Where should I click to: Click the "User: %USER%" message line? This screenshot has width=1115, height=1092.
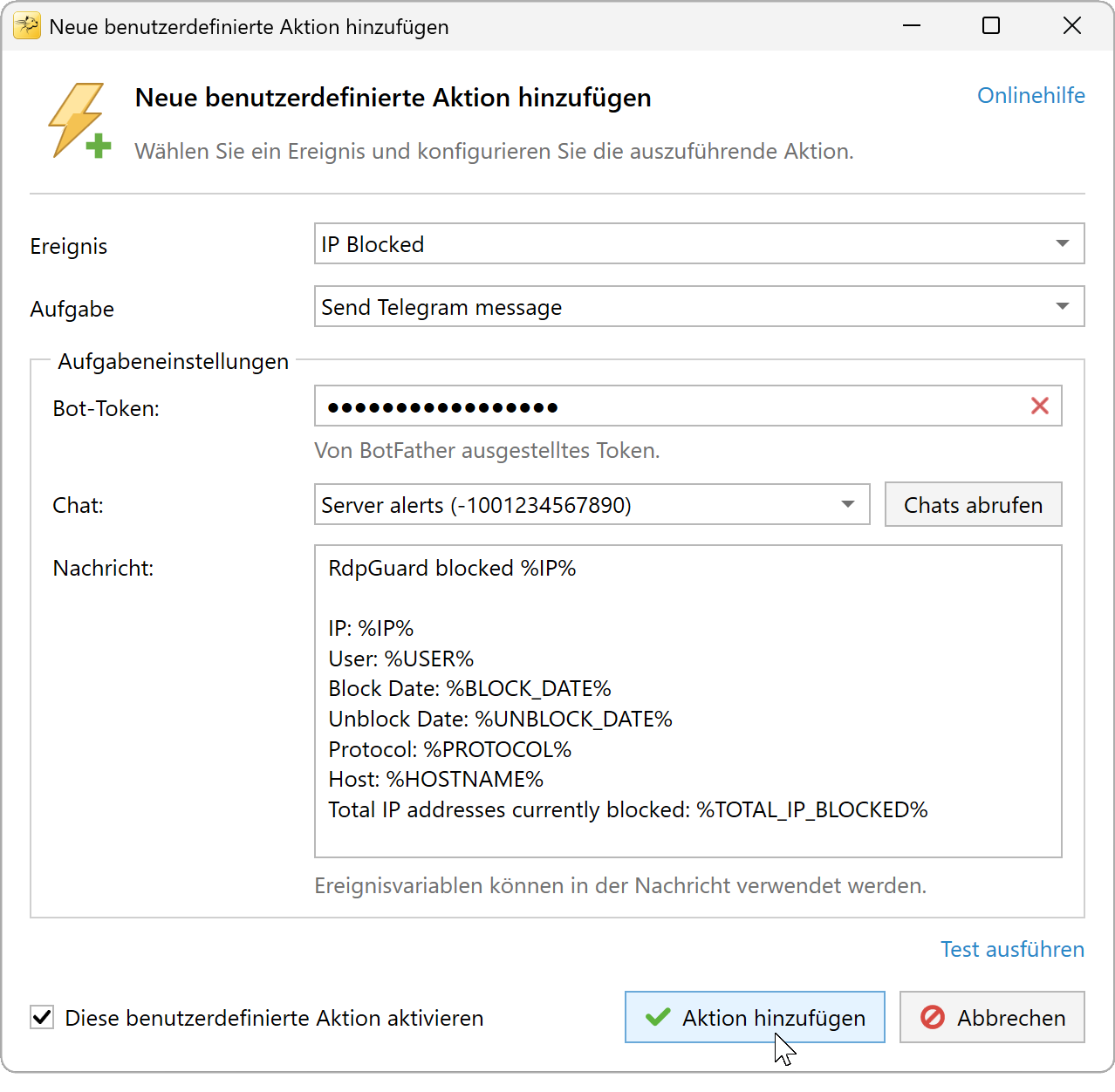click(400, 659)
